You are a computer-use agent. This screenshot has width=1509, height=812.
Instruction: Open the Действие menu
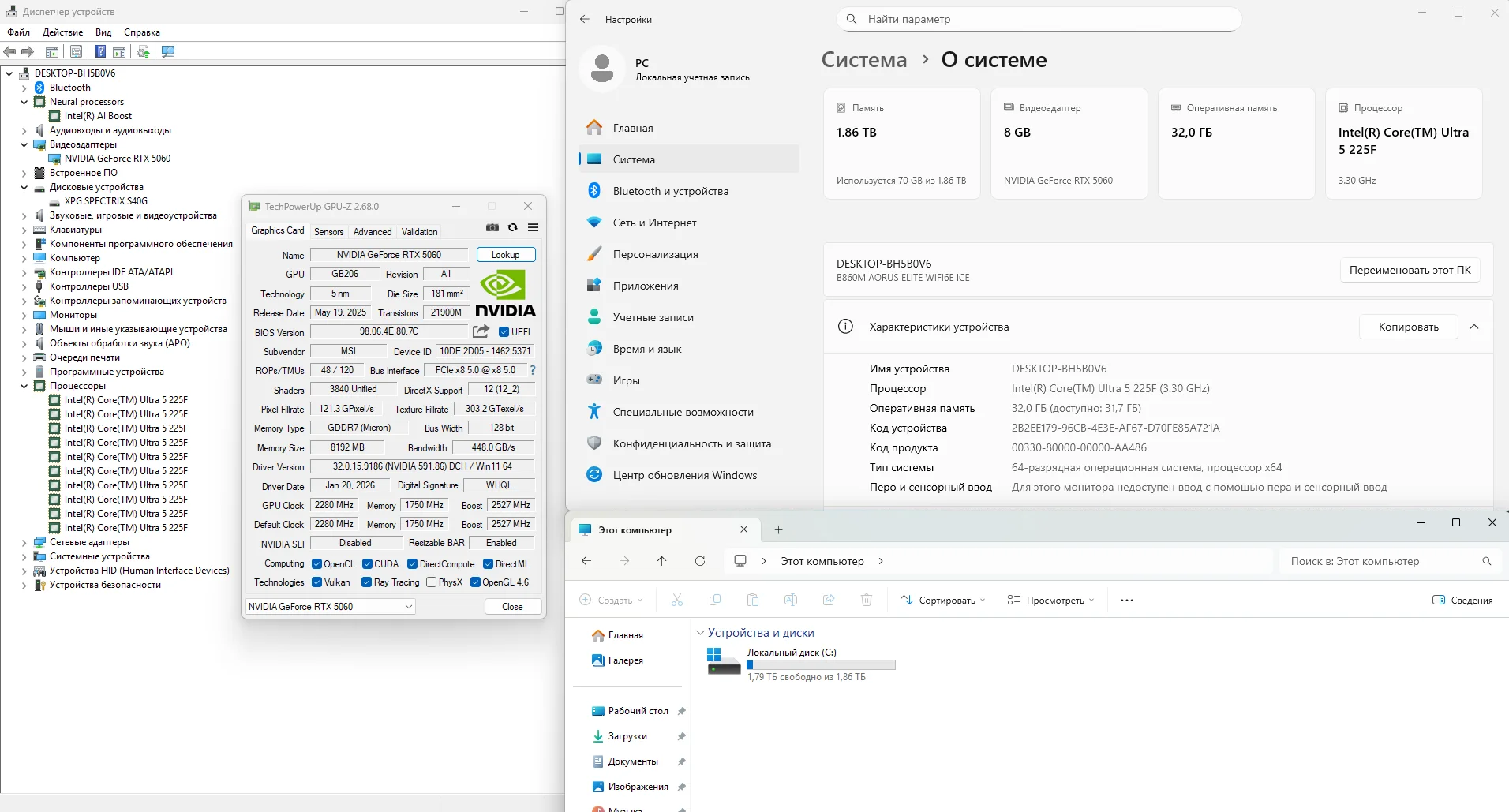63,32
